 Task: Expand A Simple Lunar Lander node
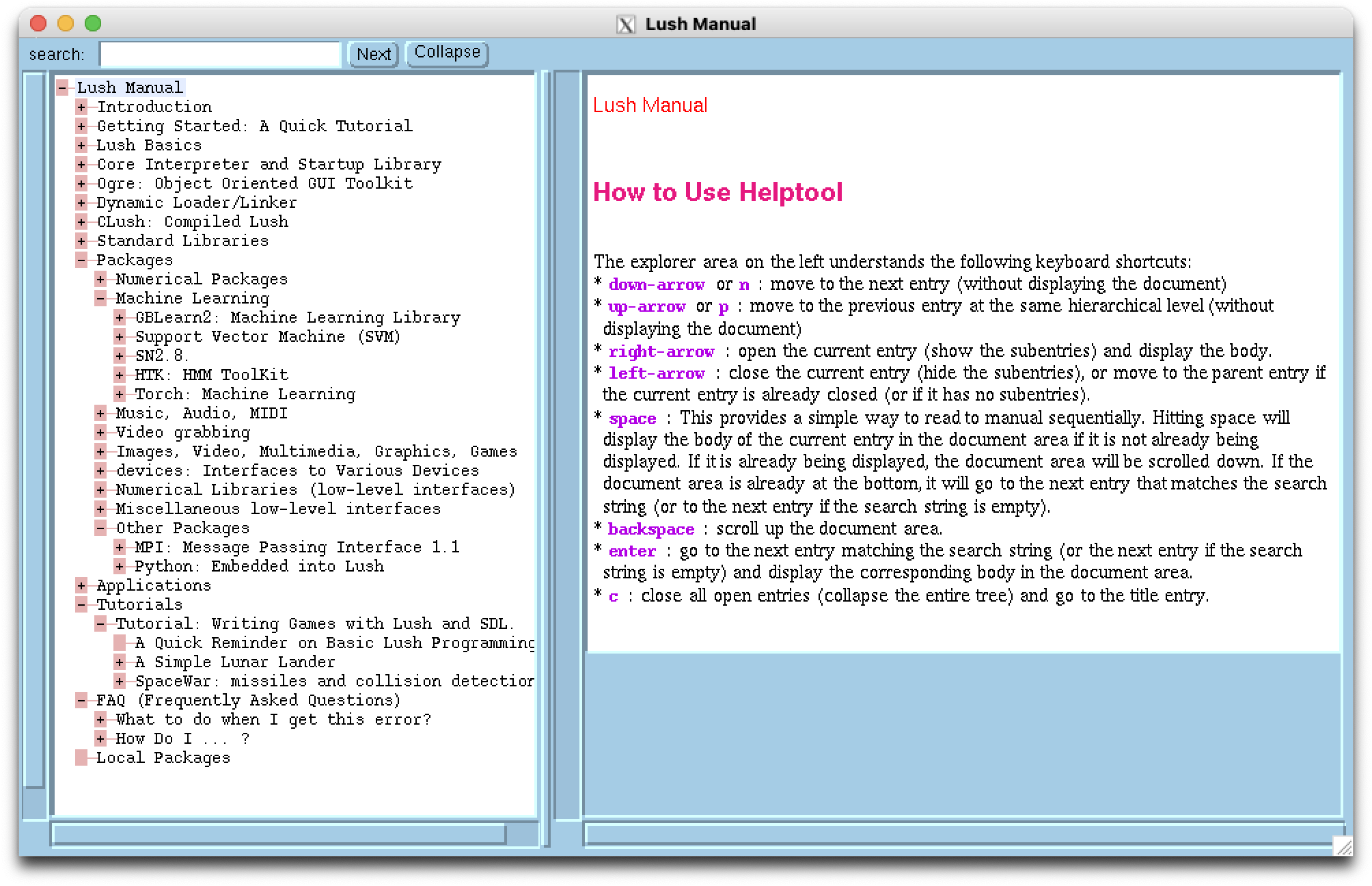pos(120,662)
